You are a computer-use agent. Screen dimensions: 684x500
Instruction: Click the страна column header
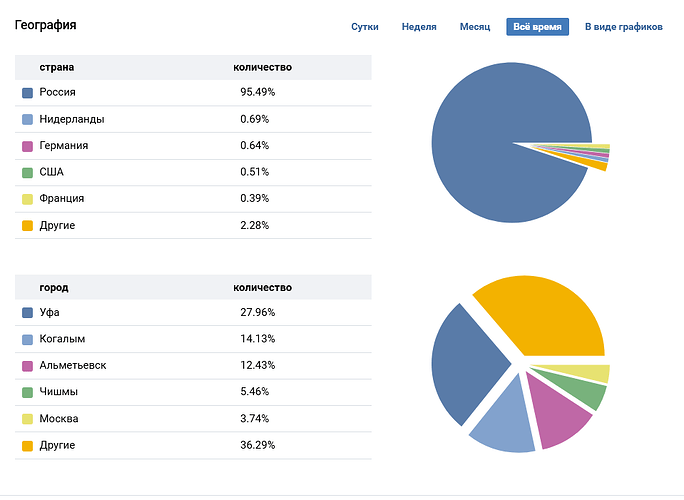pyautogui.click(x=57, y=68)
